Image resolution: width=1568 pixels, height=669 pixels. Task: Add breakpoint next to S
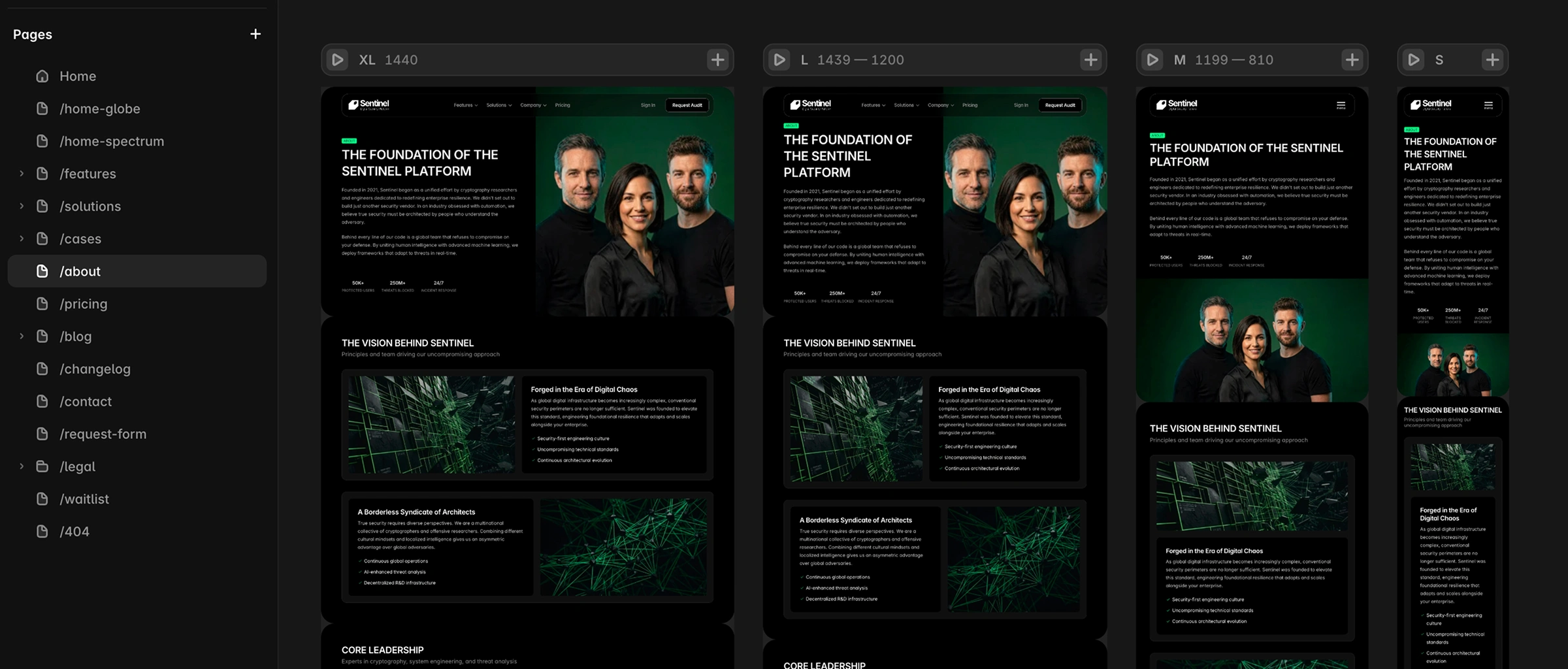pyautogui.click(x=1492, y=60)
